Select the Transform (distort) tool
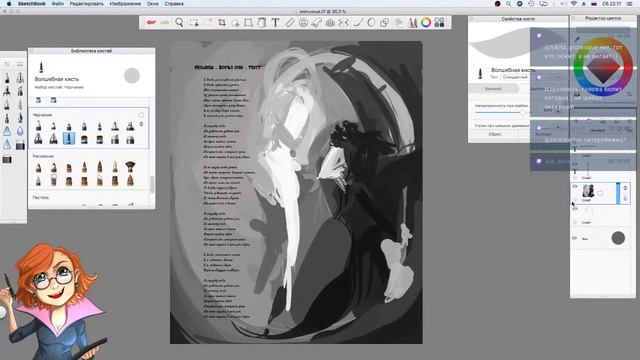The image size is (640, 360). pyautogui.click(x=248, y=23)
